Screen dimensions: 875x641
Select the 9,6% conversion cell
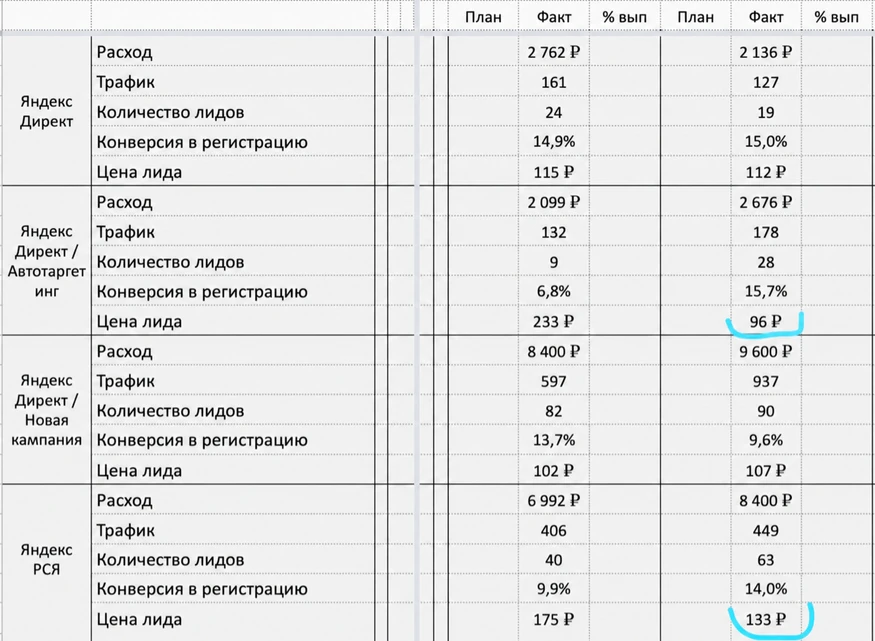tap(766, 440)
